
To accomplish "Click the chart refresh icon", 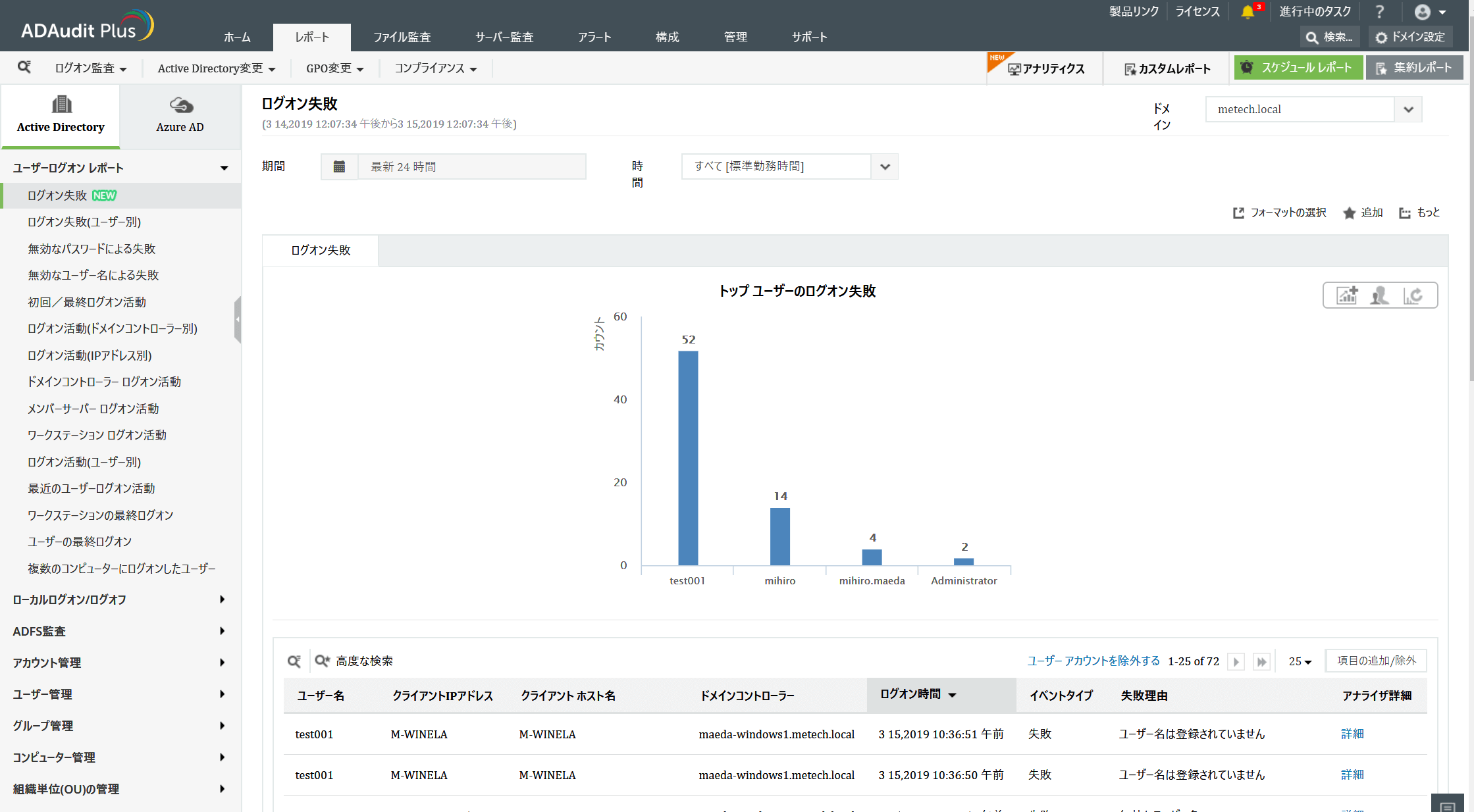I will 1413,295.
